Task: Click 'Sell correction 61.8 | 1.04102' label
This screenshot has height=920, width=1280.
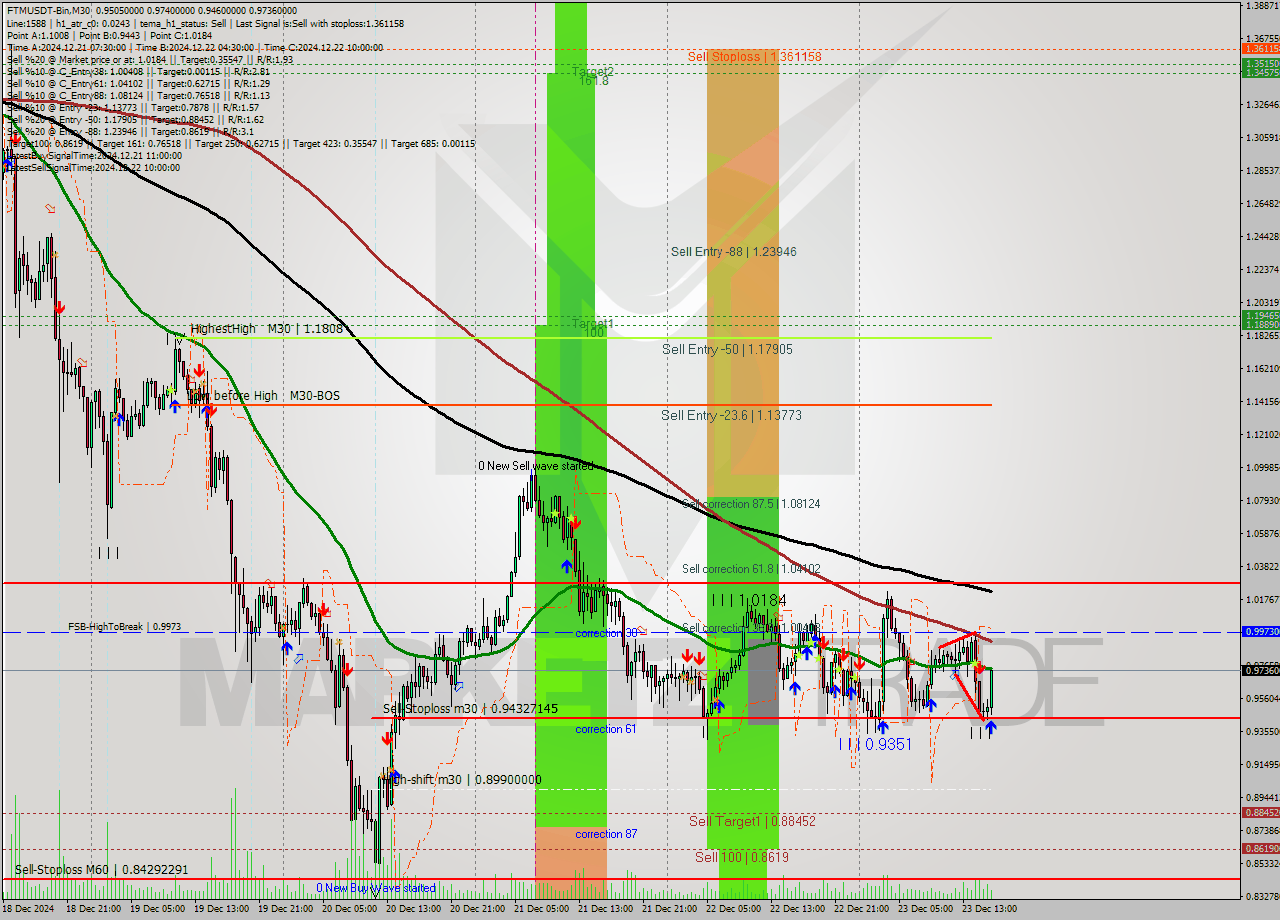Action: point(751,569)
